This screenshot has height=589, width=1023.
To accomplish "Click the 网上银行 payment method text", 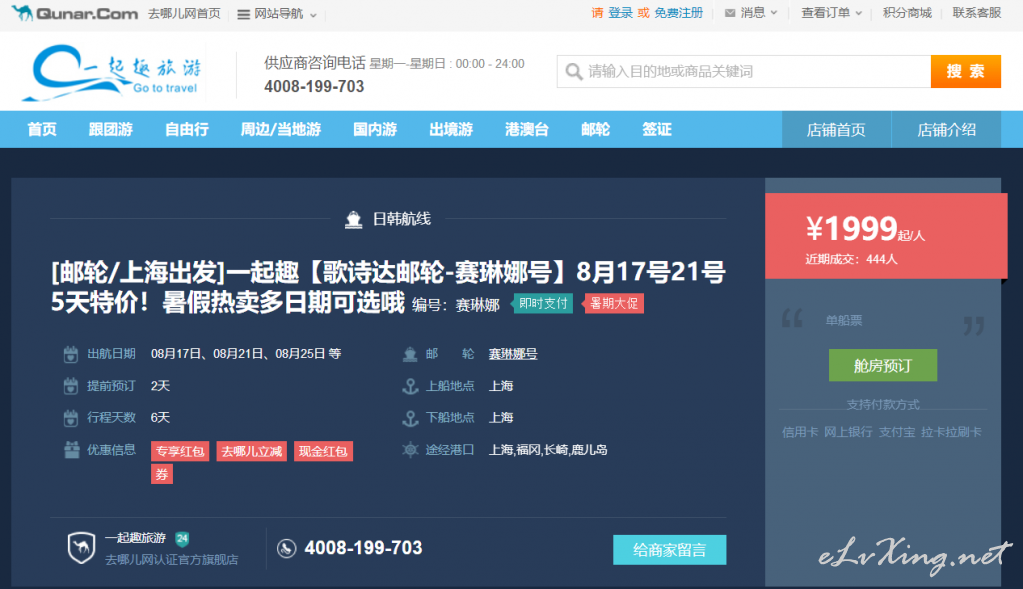I will tap(848, 432).
